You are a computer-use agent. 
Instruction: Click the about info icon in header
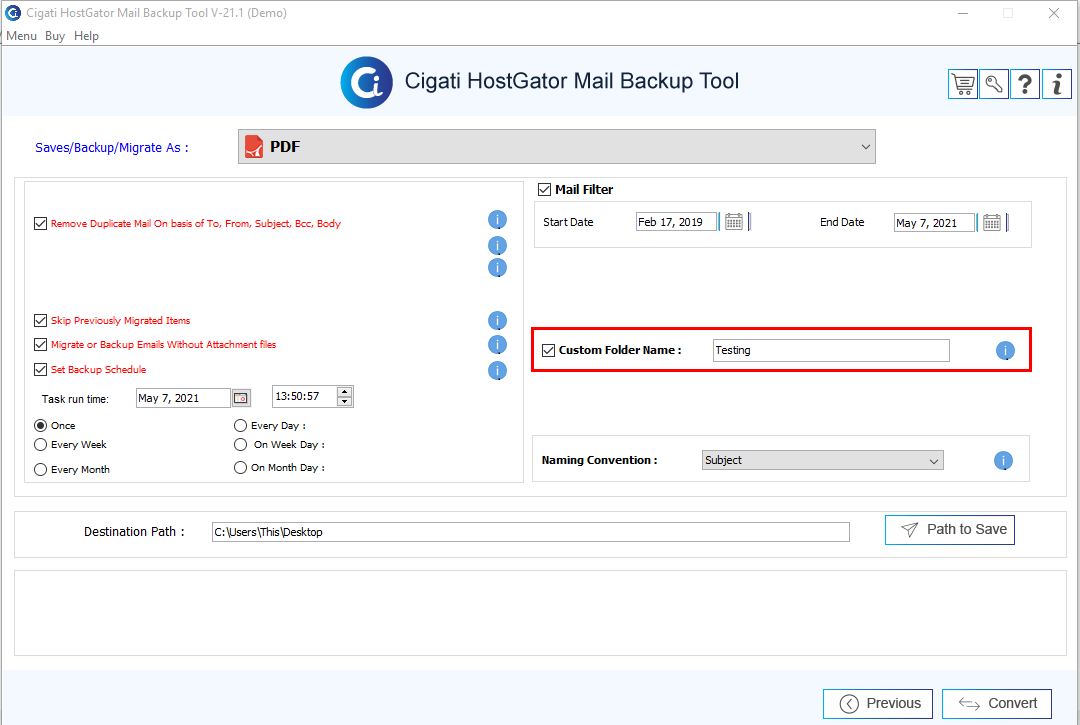click(x=1057, y=85)
